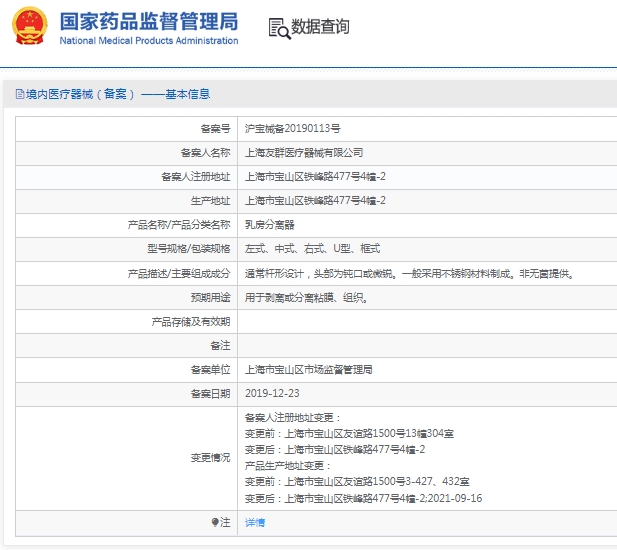Select 左式、中式、右式、U型、框式 specification
The width and height of the screenshot is (617, 550).
(312, 249)
